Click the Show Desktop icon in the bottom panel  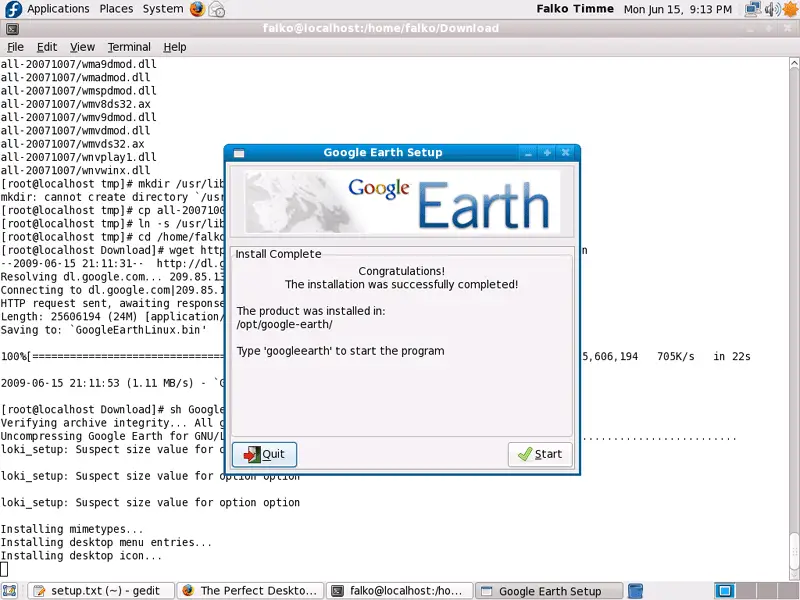click(11, 591)
